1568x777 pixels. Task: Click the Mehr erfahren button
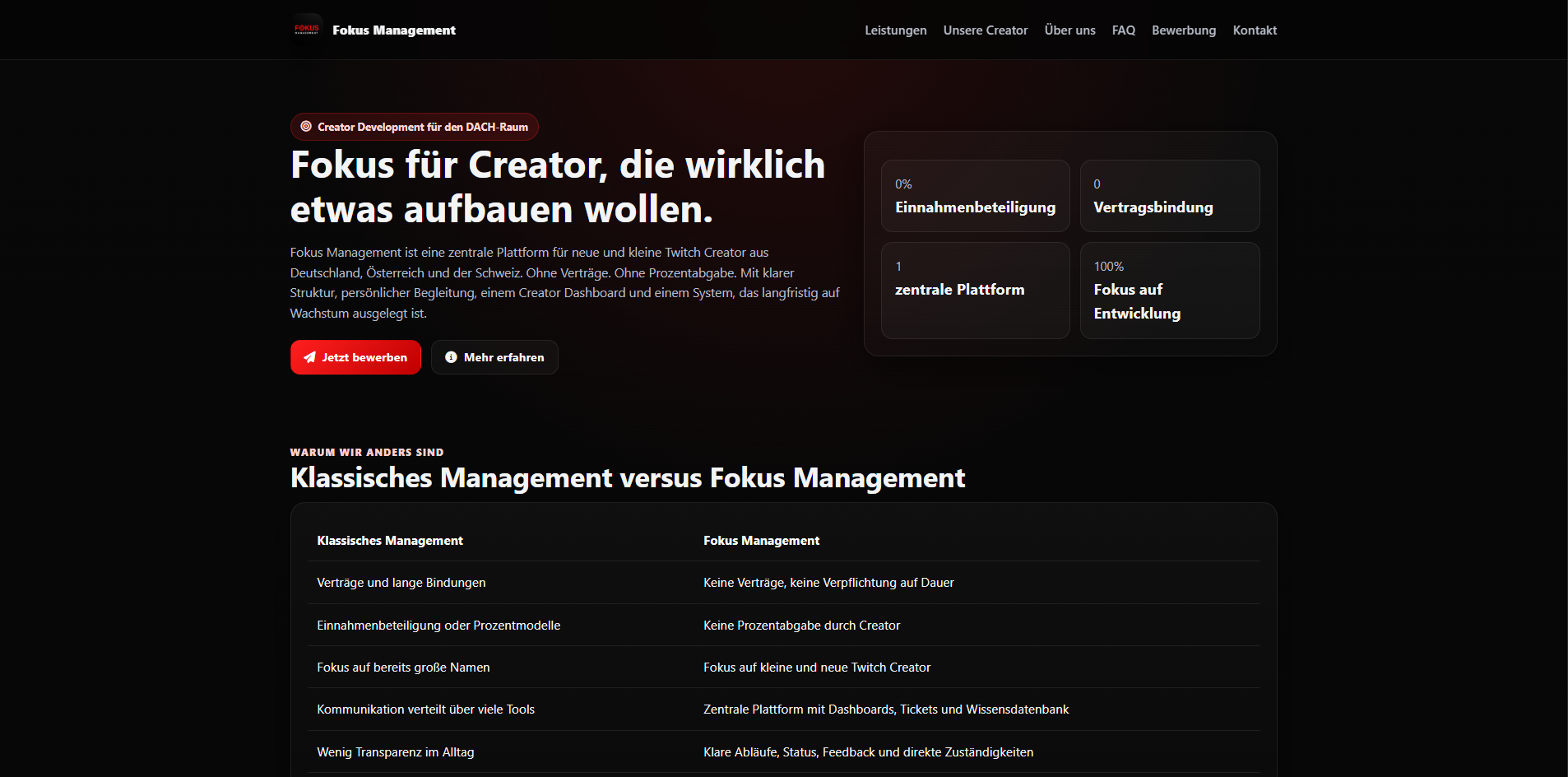[494, 357]
